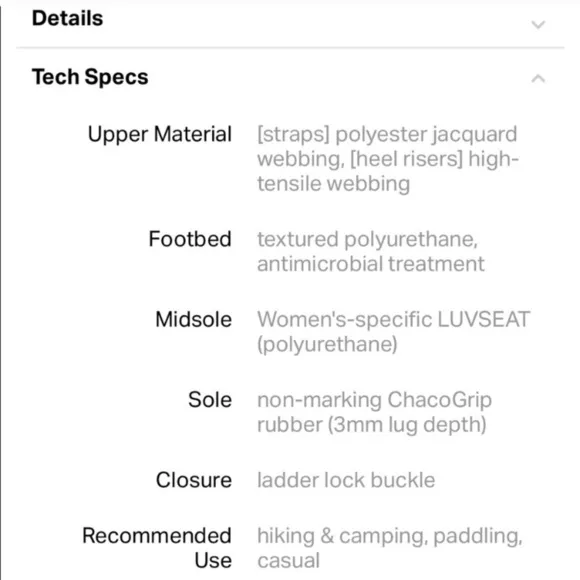The height and width of the screenshot is (580, 580).
Task: Collapse the Tech Specs section chevron
Action: (x=538, y=78)
